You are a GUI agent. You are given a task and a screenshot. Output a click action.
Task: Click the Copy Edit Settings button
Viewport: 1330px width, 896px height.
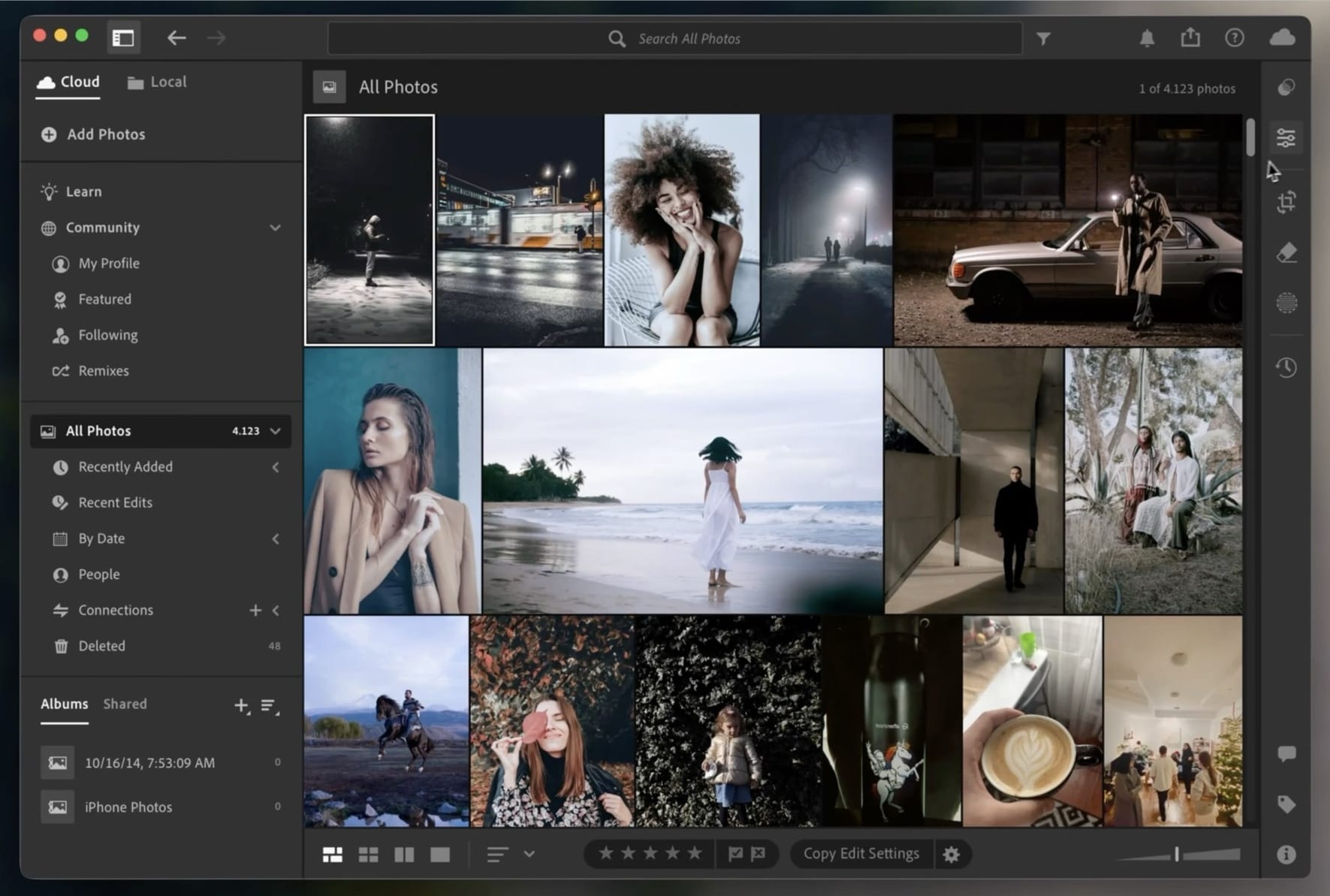point(861,853)
